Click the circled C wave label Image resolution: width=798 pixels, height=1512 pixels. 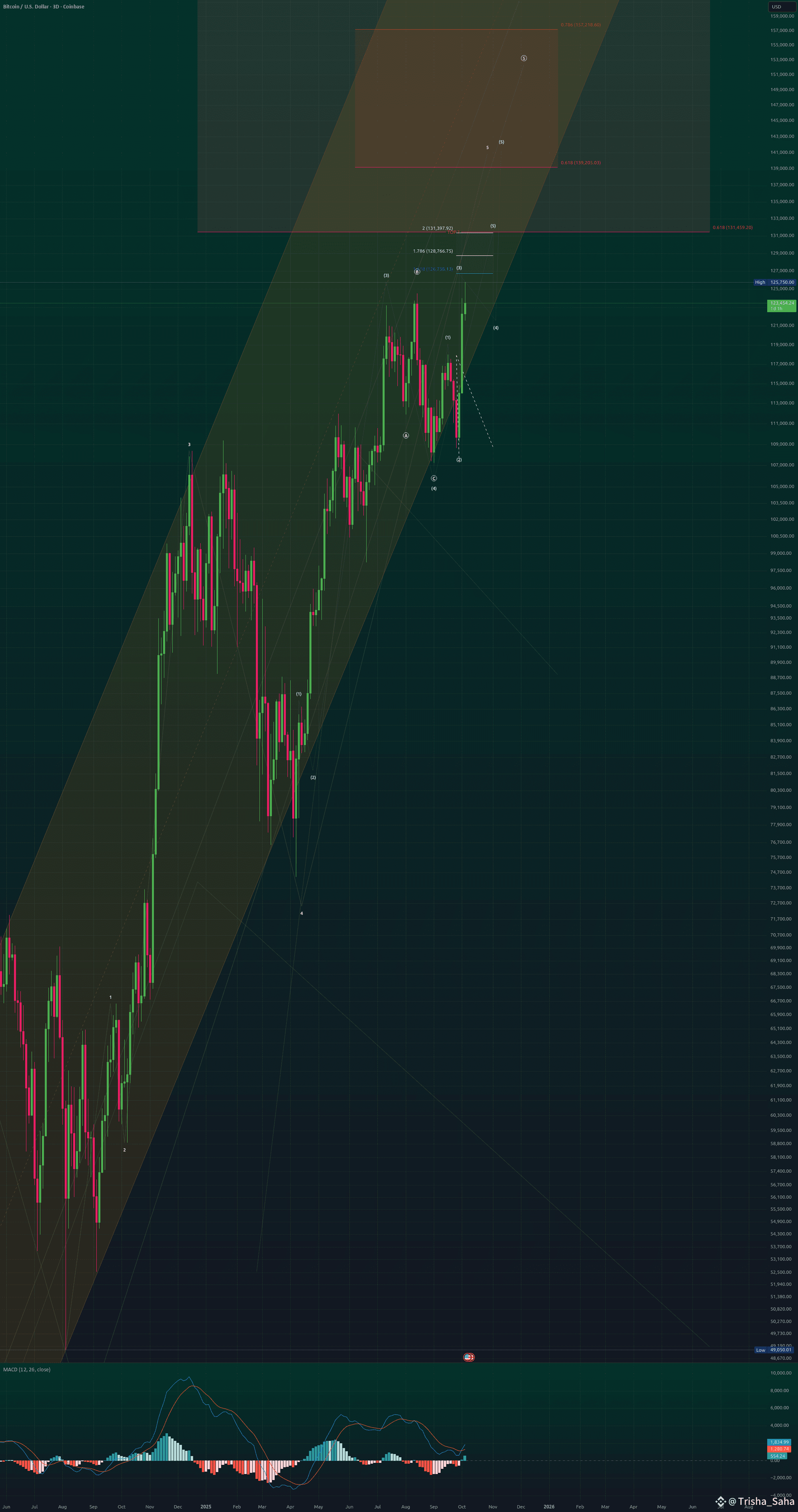[x=433, y=478]
